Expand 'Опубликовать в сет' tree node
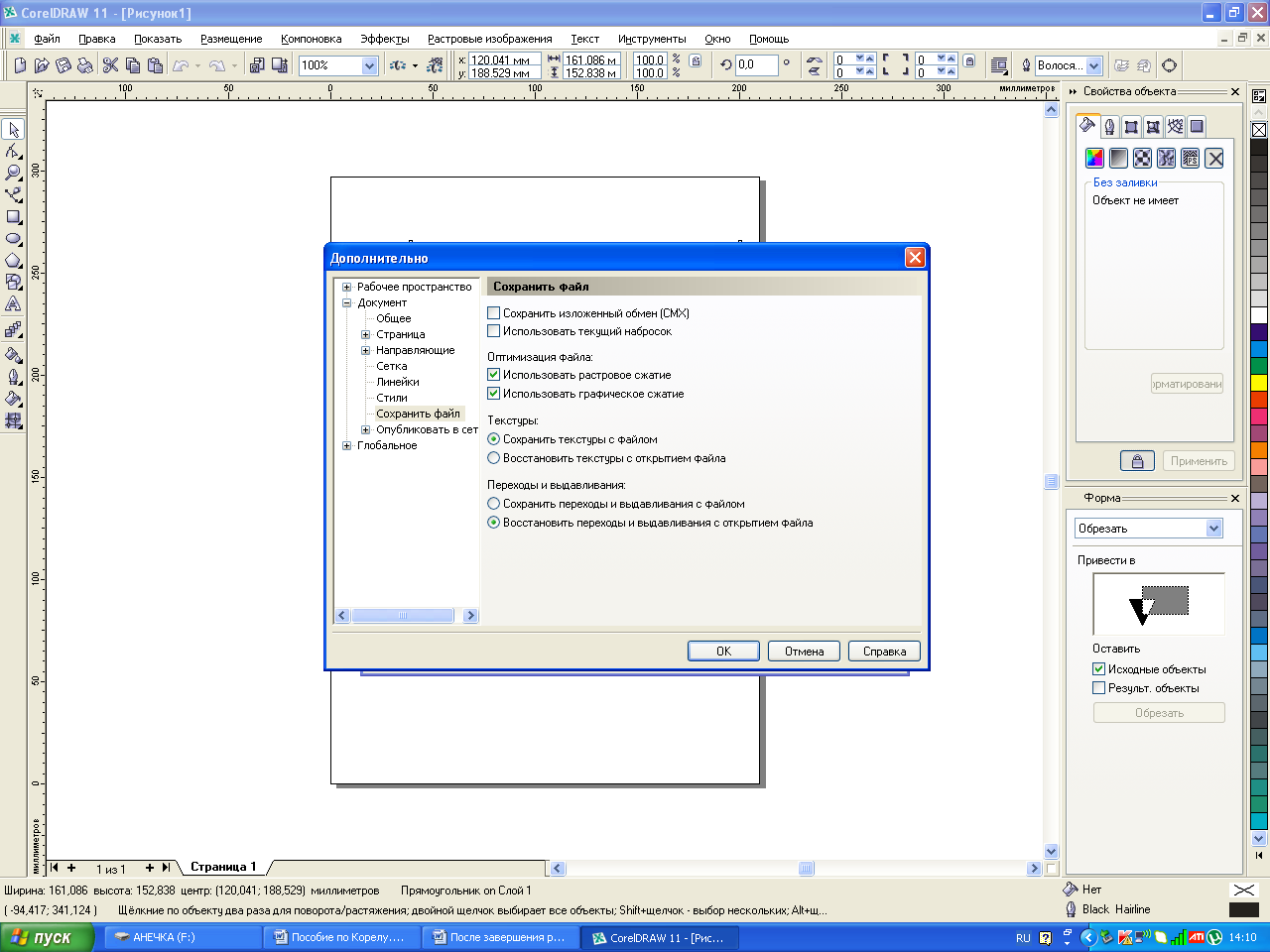1270x952 pixels. pos(366,429)
